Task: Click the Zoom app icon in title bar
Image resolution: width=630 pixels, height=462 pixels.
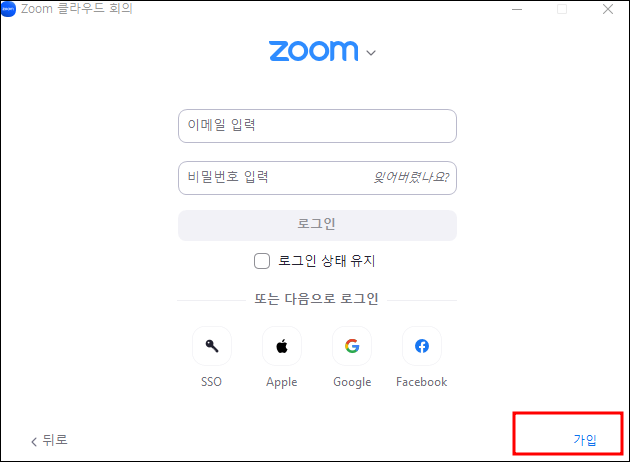Action: [8, 9]
